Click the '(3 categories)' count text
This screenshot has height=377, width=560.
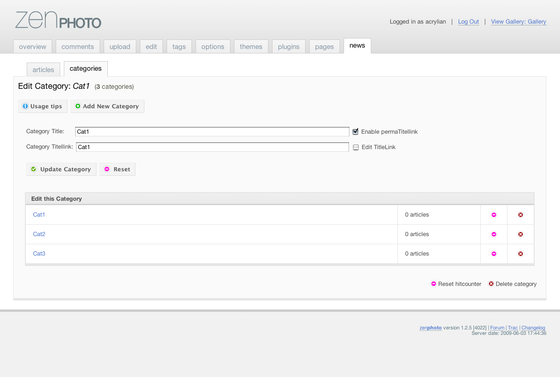click(114, 87)
